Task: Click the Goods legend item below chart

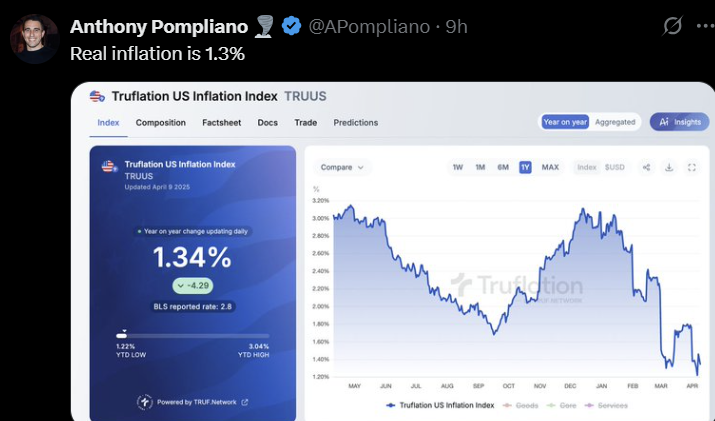Action: coord(521,405)
